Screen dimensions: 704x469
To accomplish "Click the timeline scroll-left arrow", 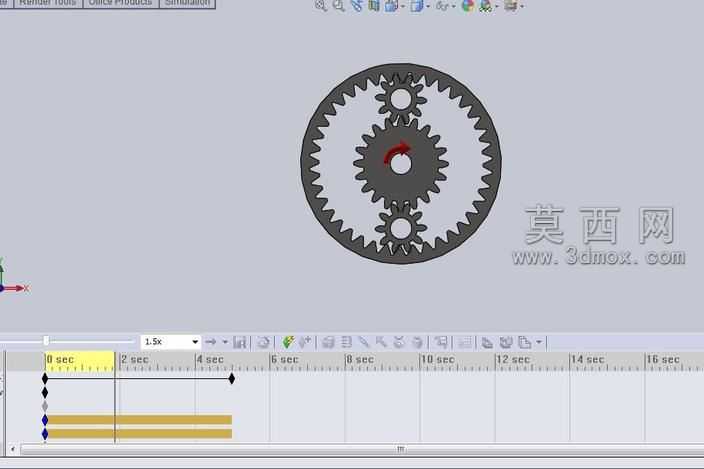I will pyautogui.click(x=13, y=449).
